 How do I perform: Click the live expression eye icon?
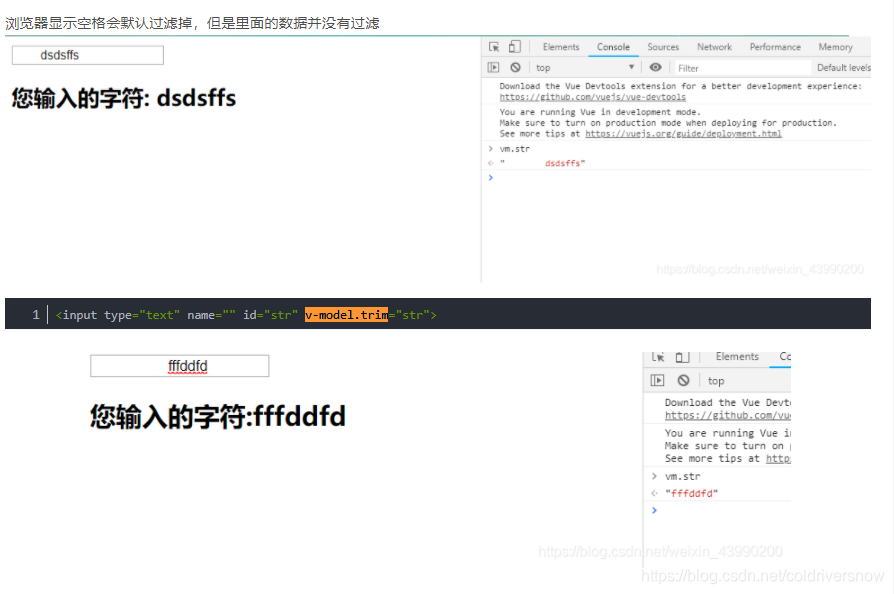(x=654, y=66)
